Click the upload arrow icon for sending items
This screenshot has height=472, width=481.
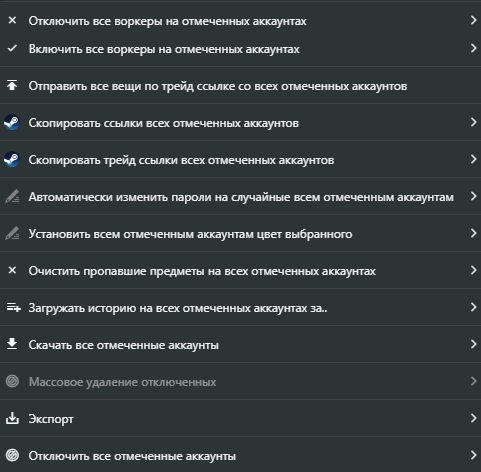12,85
